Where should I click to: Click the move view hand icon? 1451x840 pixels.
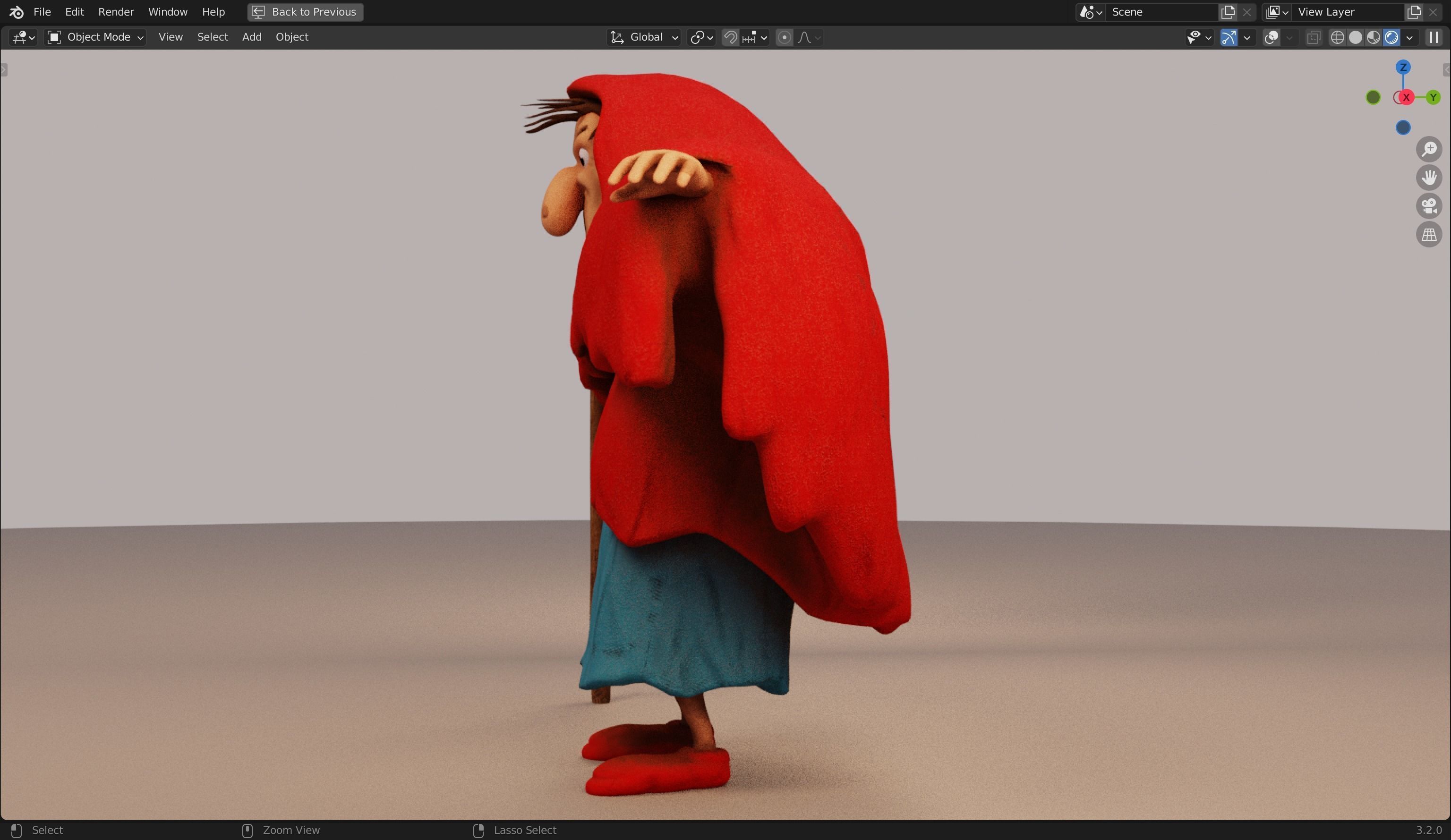[1429, 178]
